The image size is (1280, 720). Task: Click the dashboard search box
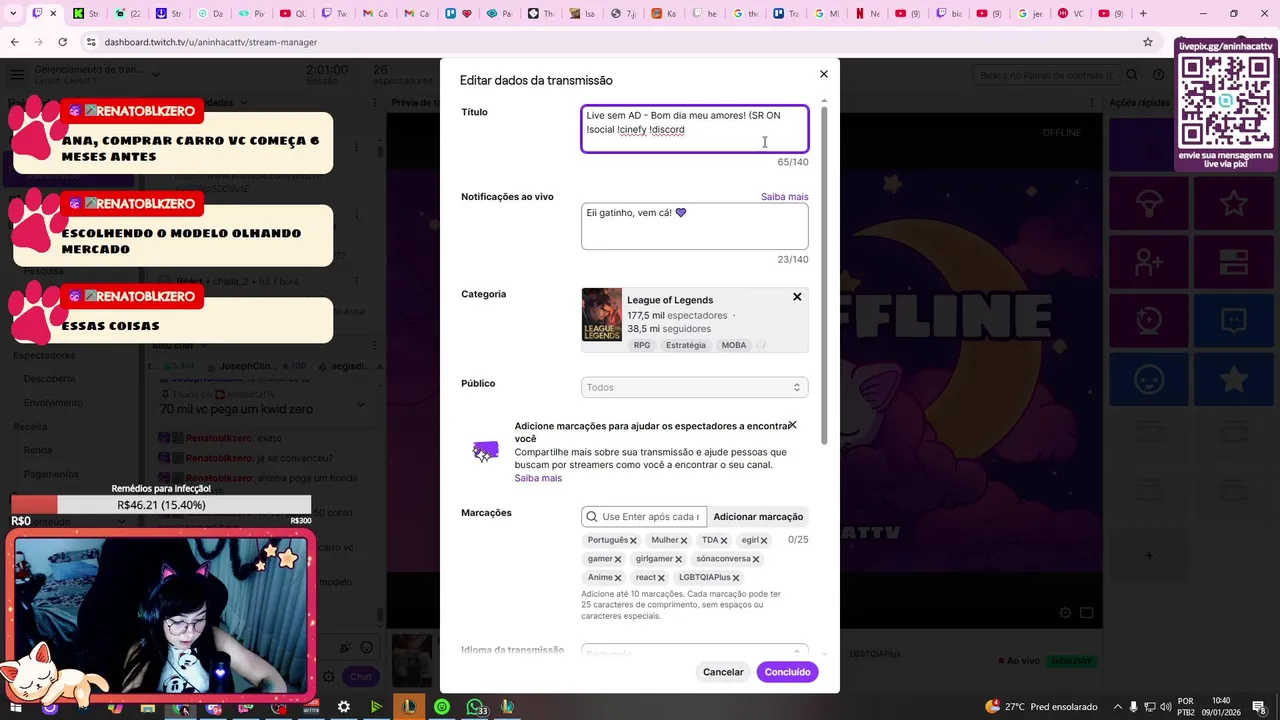[1045, 75]
